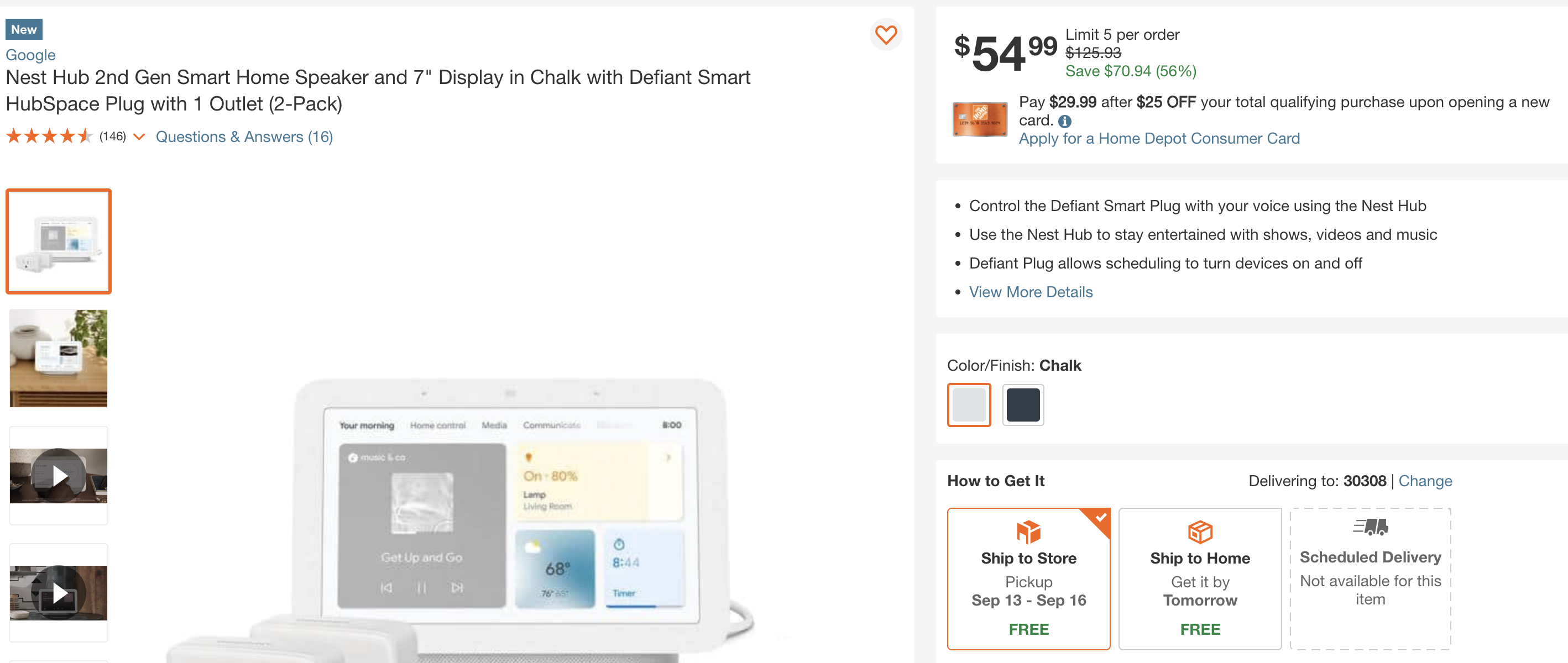Viewport: 1568px width, 663px height.
Task: Click the Home Depot consumer card image
Action: (x=979, y=119)
